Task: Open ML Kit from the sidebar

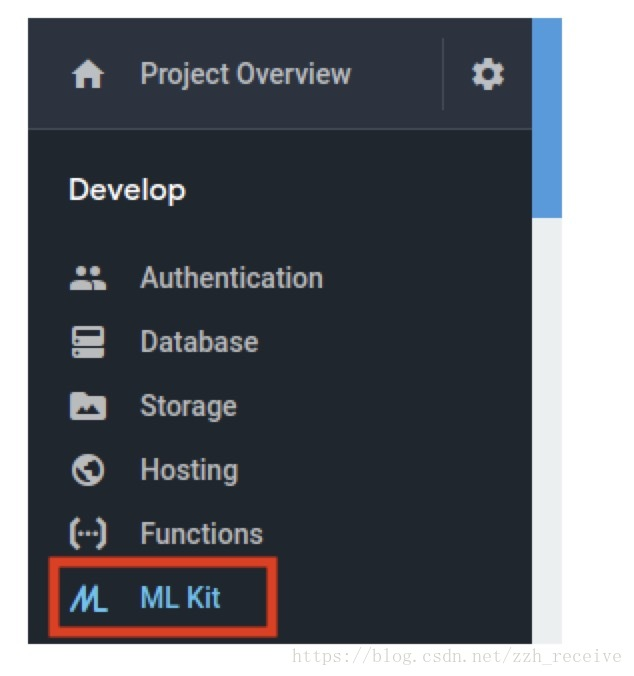Action: (x=181, y=598)
